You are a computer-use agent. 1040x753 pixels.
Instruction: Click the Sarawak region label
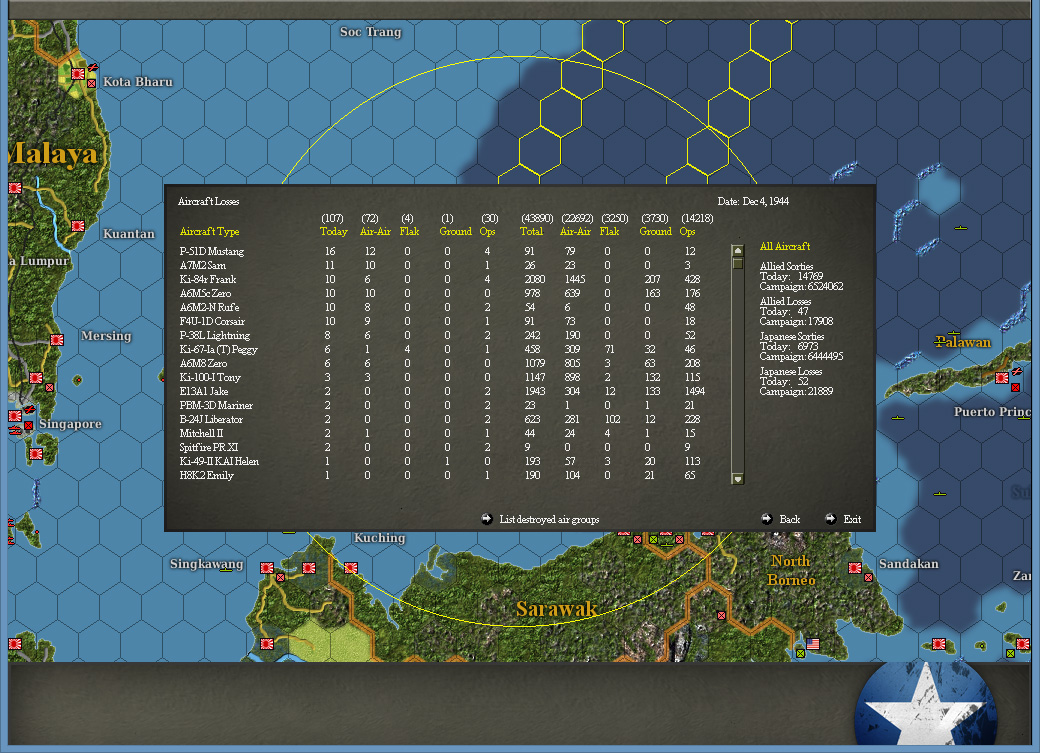(x=556, y=608)
